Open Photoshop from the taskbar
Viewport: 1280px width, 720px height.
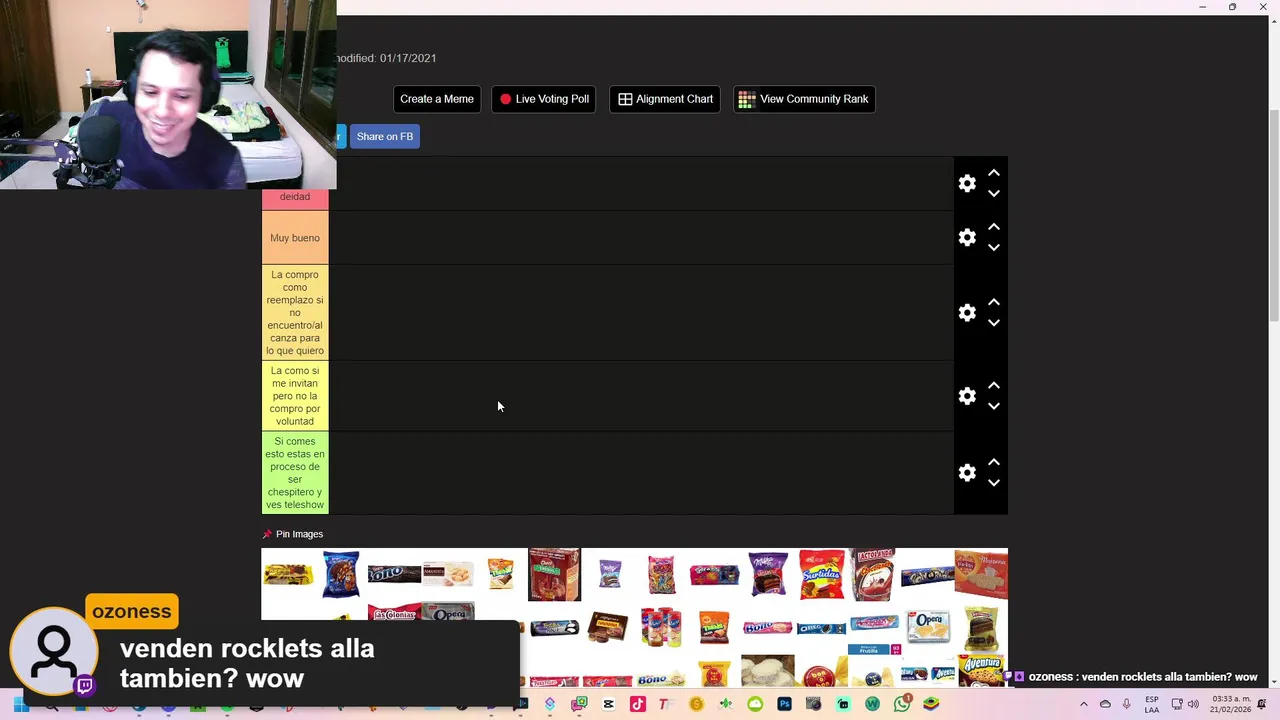pyautogui.click(x=784, y=704)
